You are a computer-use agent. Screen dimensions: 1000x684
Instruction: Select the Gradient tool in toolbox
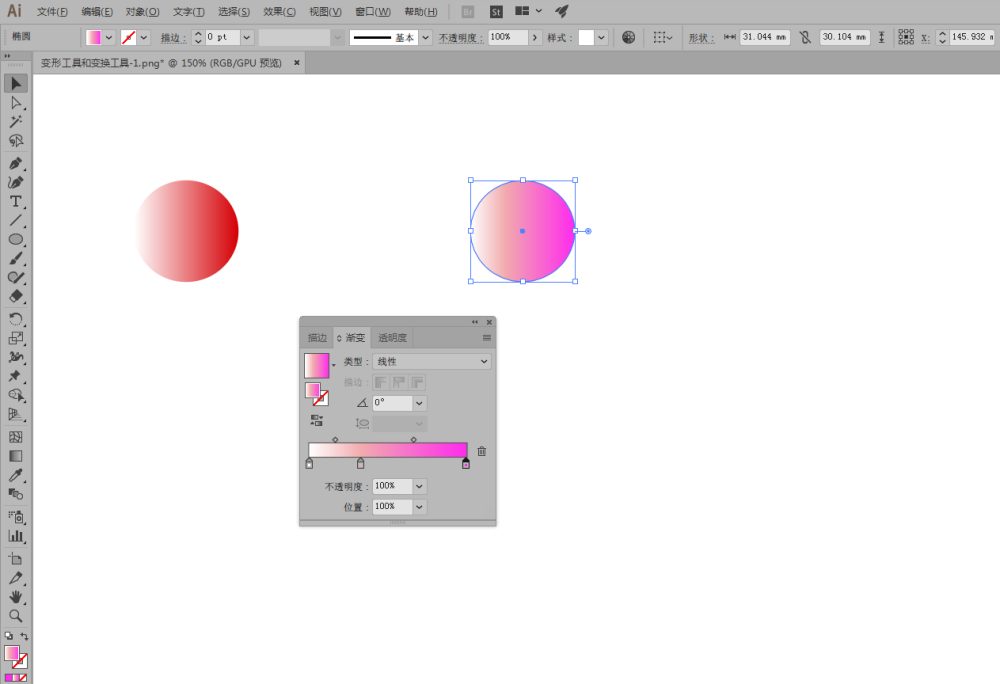pyautogui.click(x=16, y=456)
